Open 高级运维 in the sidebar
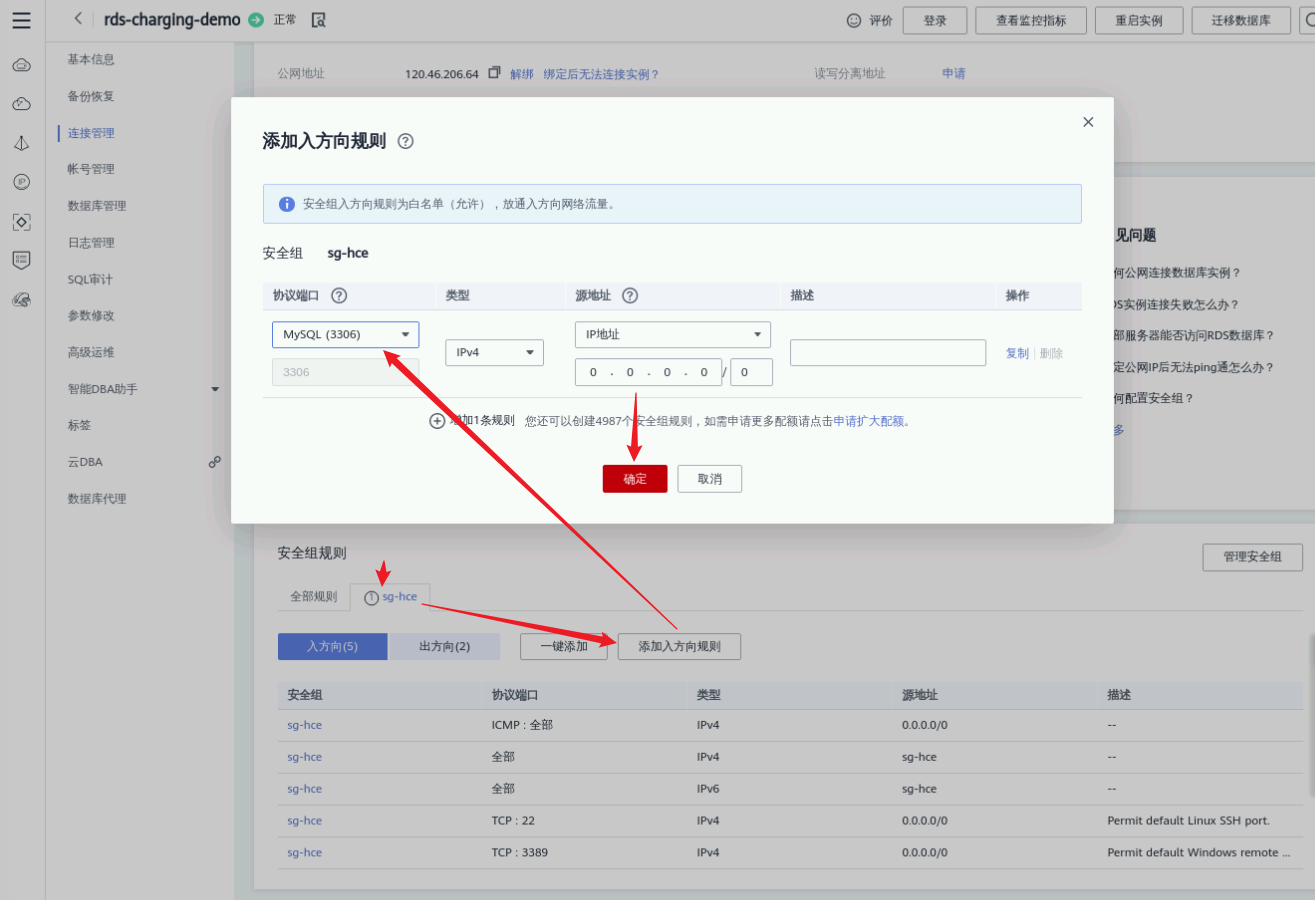1315x900 pixels. pyautogui.click(x=91, y=352)
